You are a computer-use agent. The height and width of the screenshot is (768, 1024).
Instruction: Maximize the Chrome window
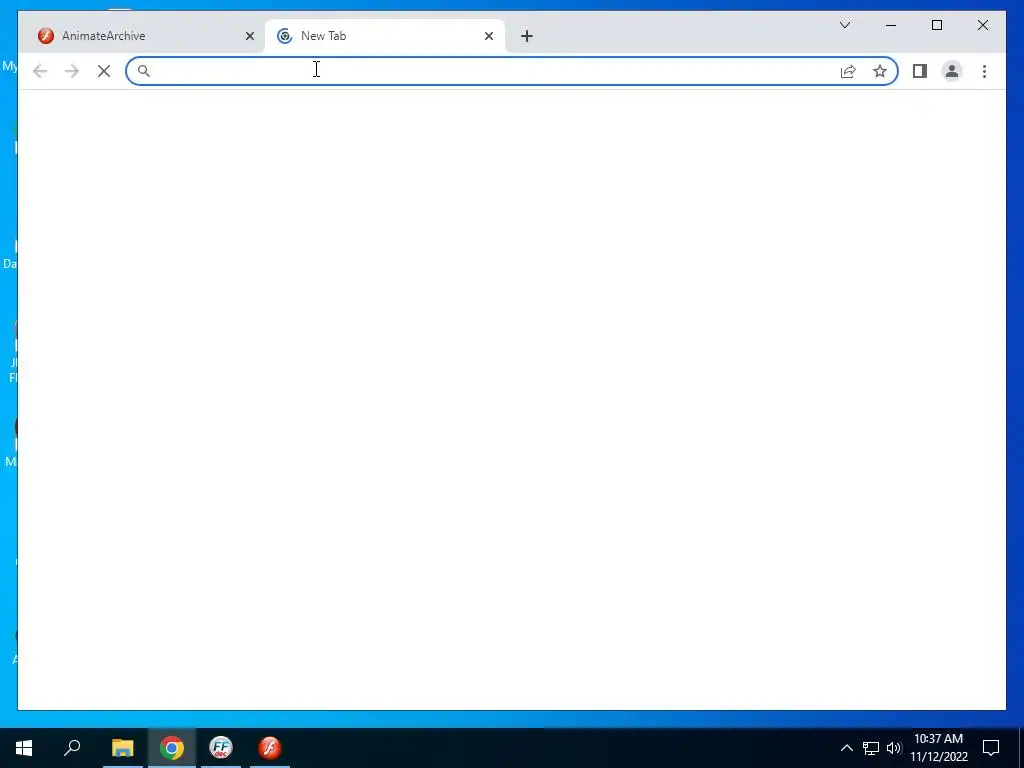pos(936,25)
